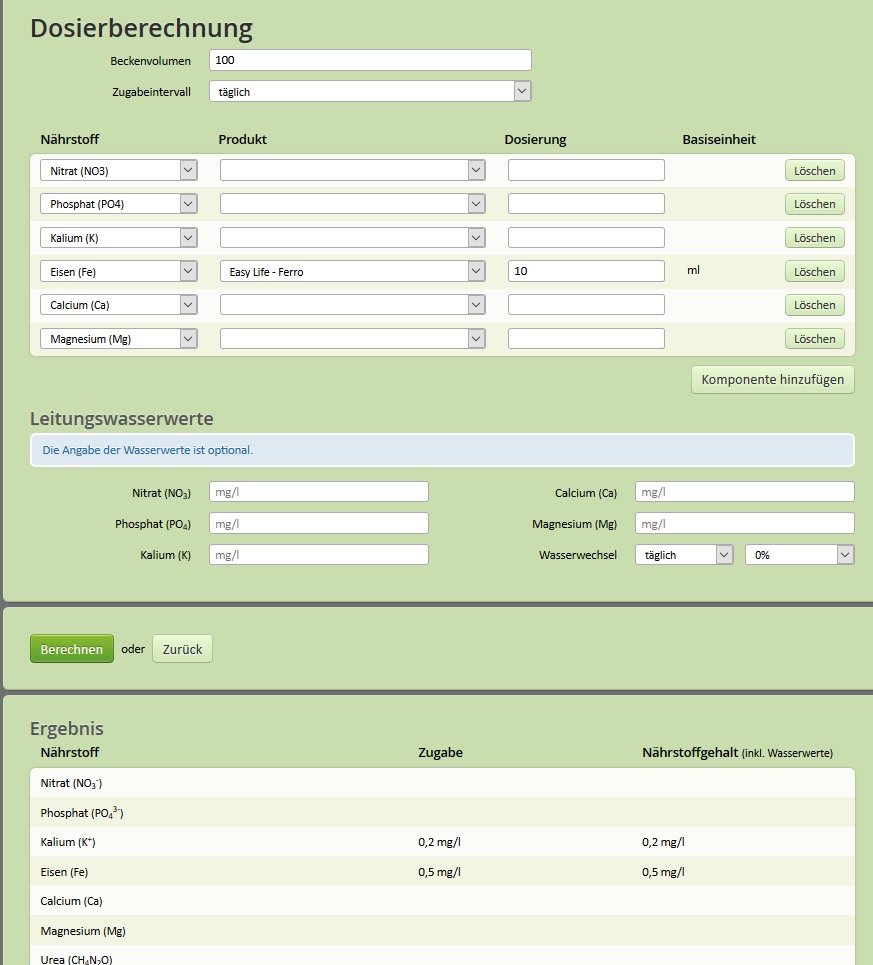Image resolution: width=873 pixels, height=965 pixels.
Task: Click the Eisen dosage field containing 10
Action: coord(585,272)
